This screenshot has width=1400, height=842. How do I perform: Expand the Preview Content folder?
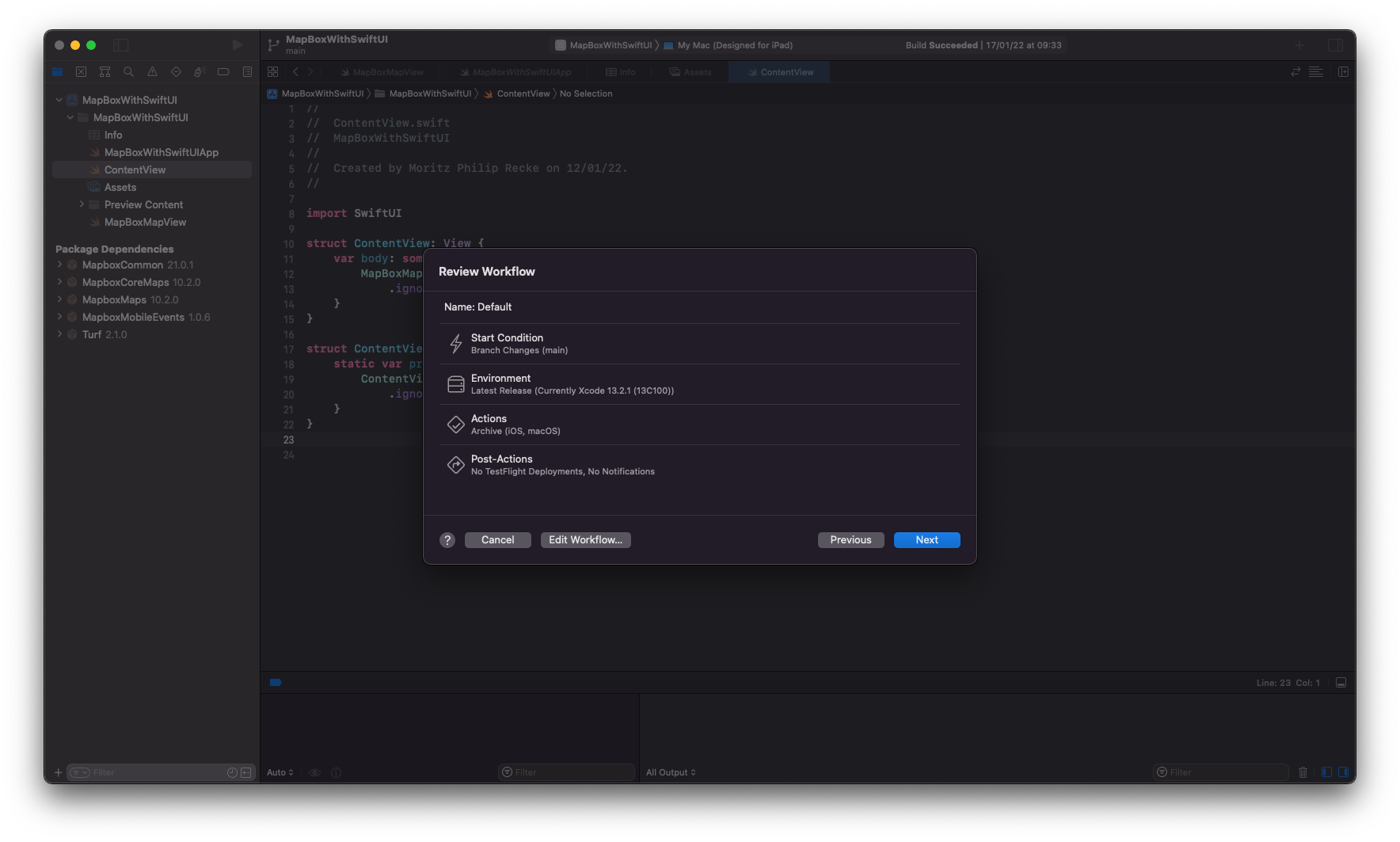coord(82,204)
